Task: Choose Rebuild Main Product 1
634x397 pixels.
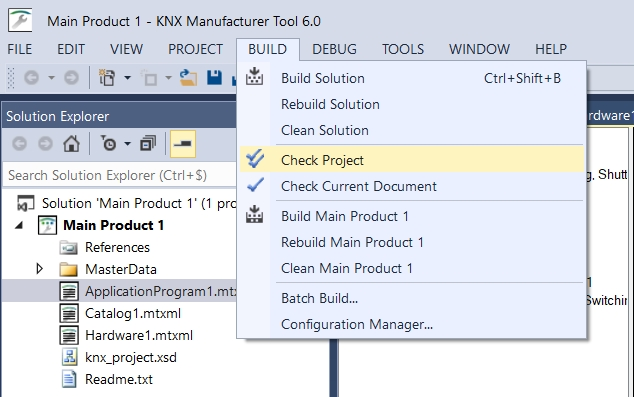Action: point(412,242)
